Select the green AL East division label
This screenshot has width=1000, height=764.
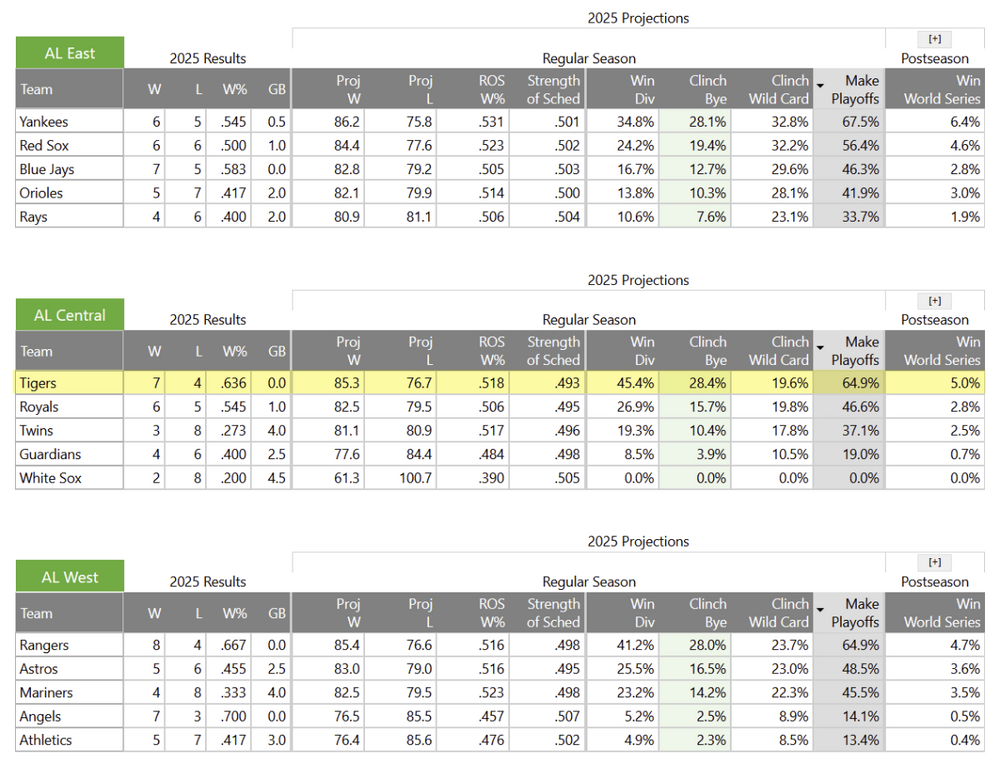coord(69,53)
